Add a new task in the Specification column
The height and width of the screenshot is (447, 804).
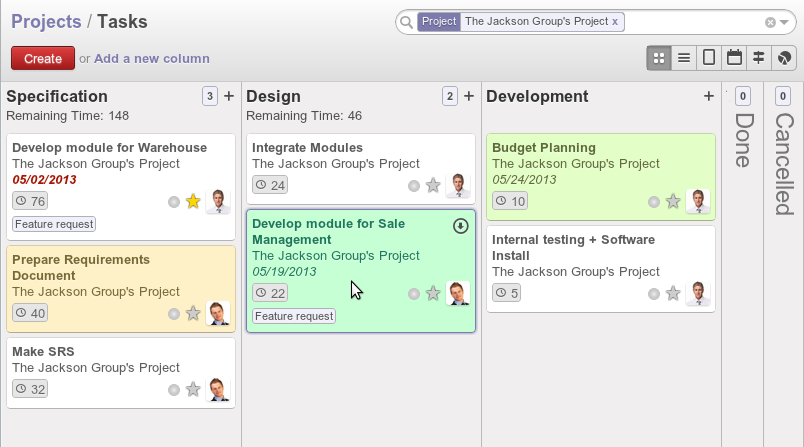tap(229, 96)
